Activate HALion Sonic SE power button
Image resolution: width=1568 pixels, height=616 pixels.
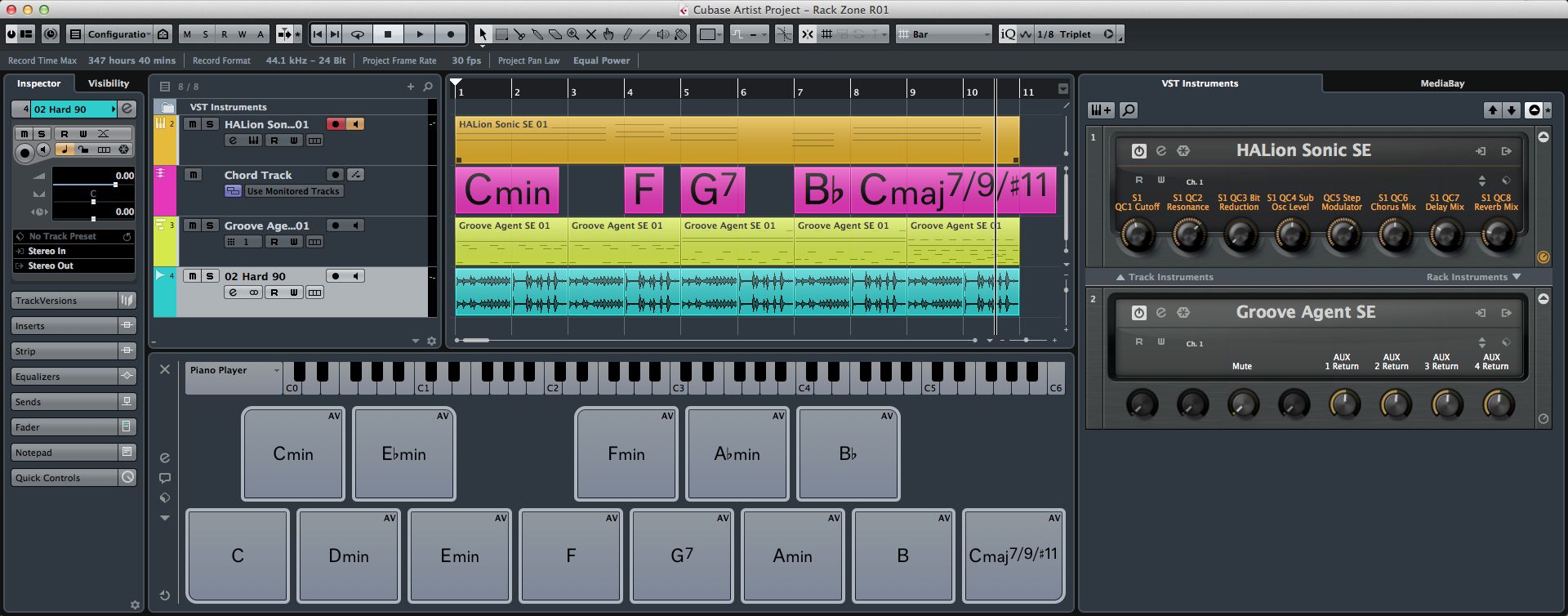pyautogui.click(x=1138, y=151)
